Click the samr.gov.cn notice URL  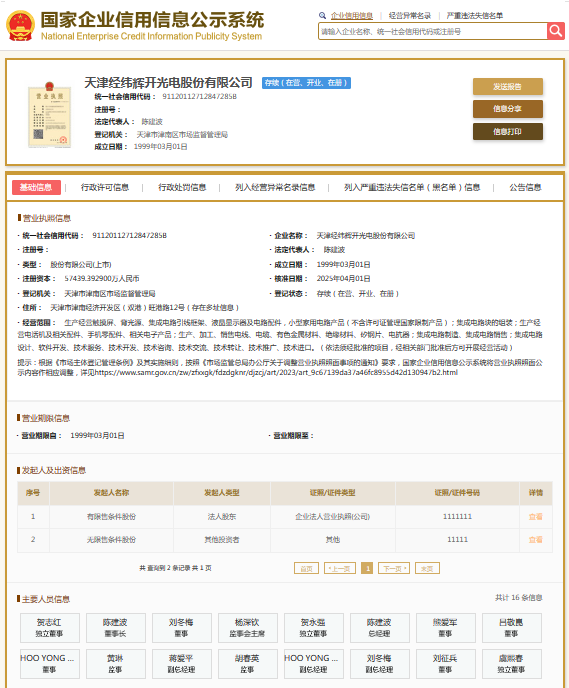click(276, 373)
